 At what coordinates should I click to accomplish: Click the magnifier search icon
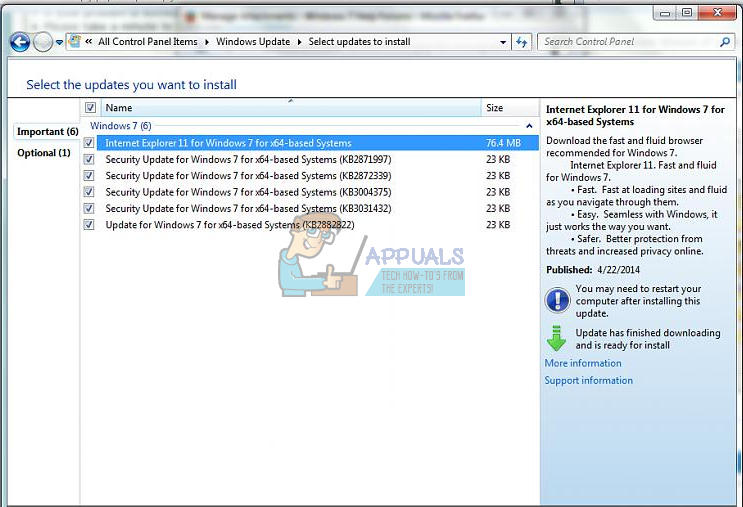point(725,42)
